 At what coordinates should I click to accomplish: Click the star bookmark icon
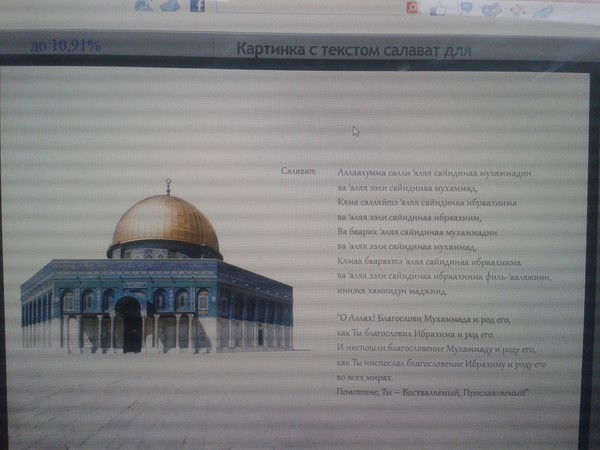coord(517,10)
